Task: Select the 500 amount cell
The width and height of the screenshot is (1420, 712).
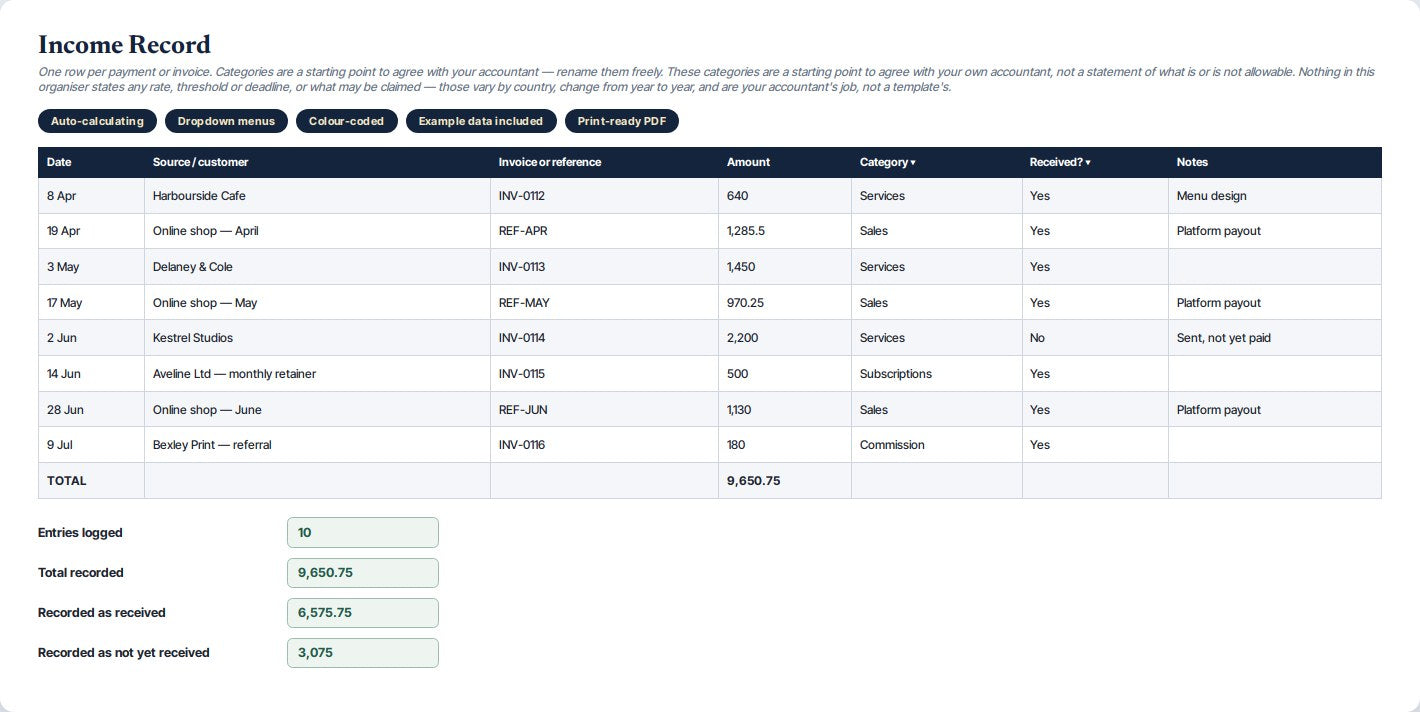Action: tap(784, 374)
